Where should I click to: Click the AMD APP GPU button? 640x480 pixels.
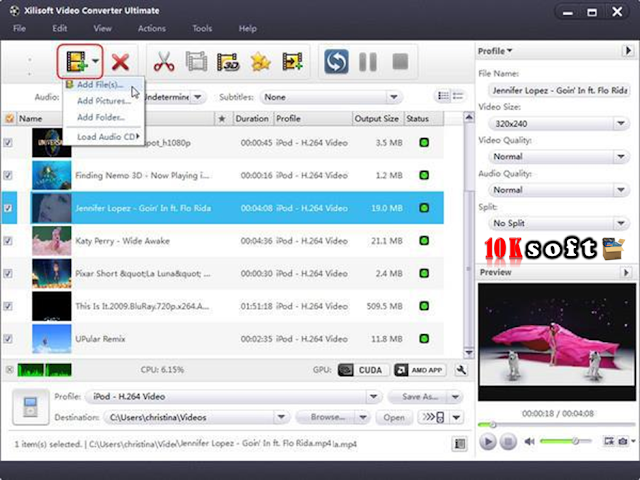pyautogui.click(x=420, y=370)
